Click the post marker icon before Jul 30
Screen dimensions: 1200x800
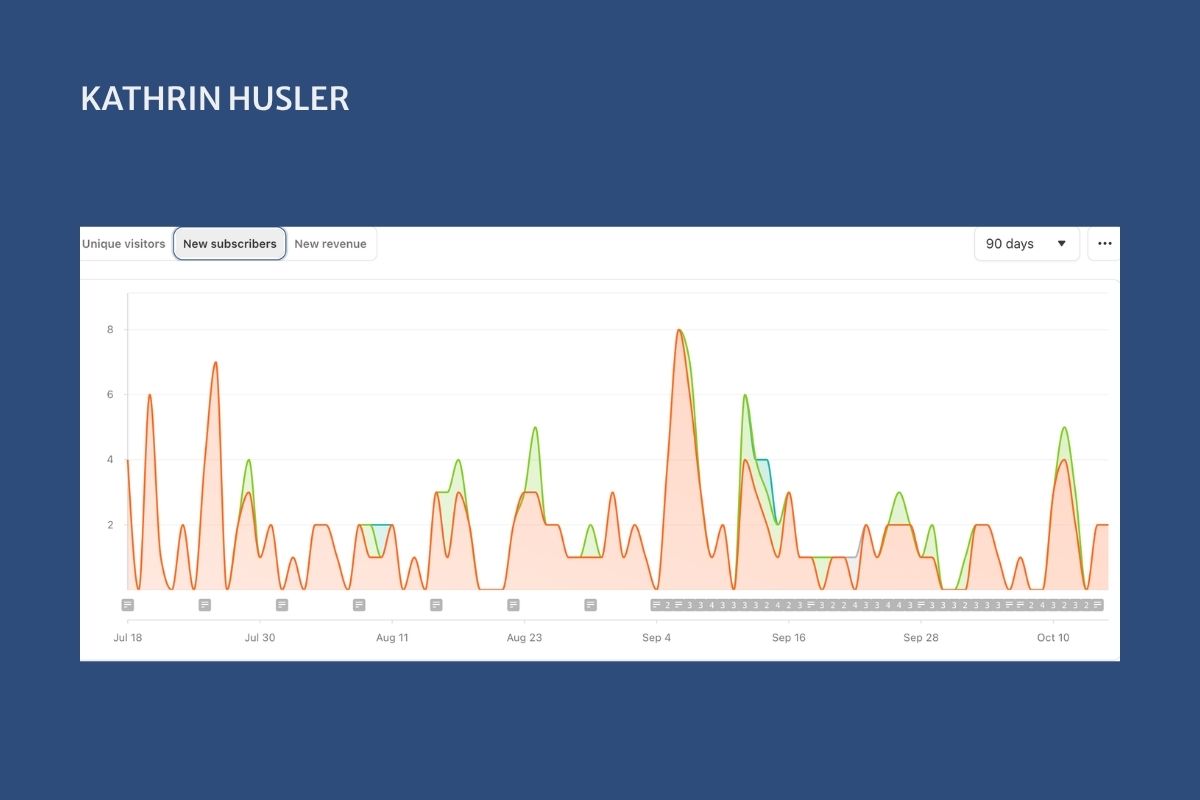click(x=282, y=605)
